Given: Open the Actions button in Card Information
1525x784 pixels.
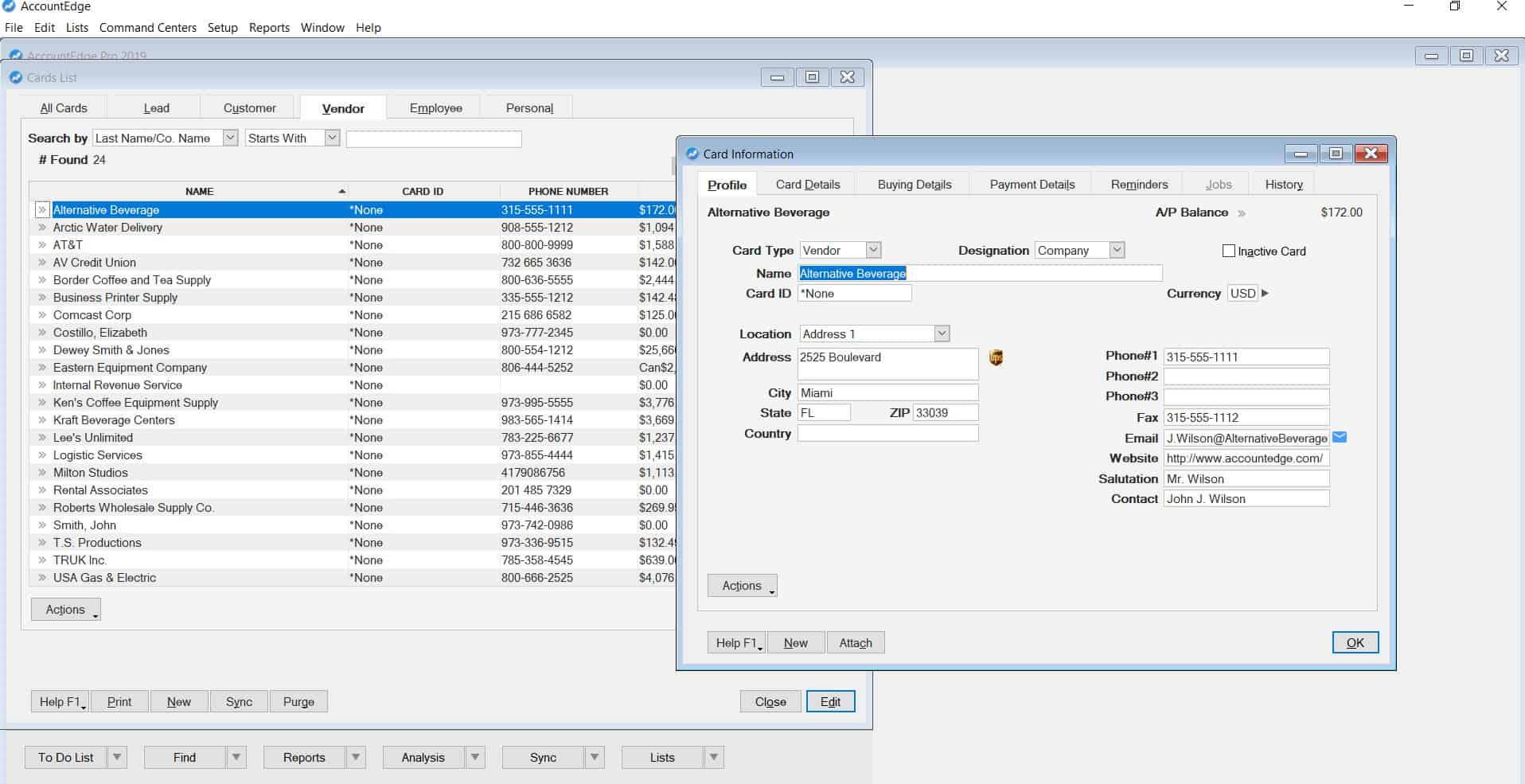Looking at the screenshot, I should [x=742, y=586].
